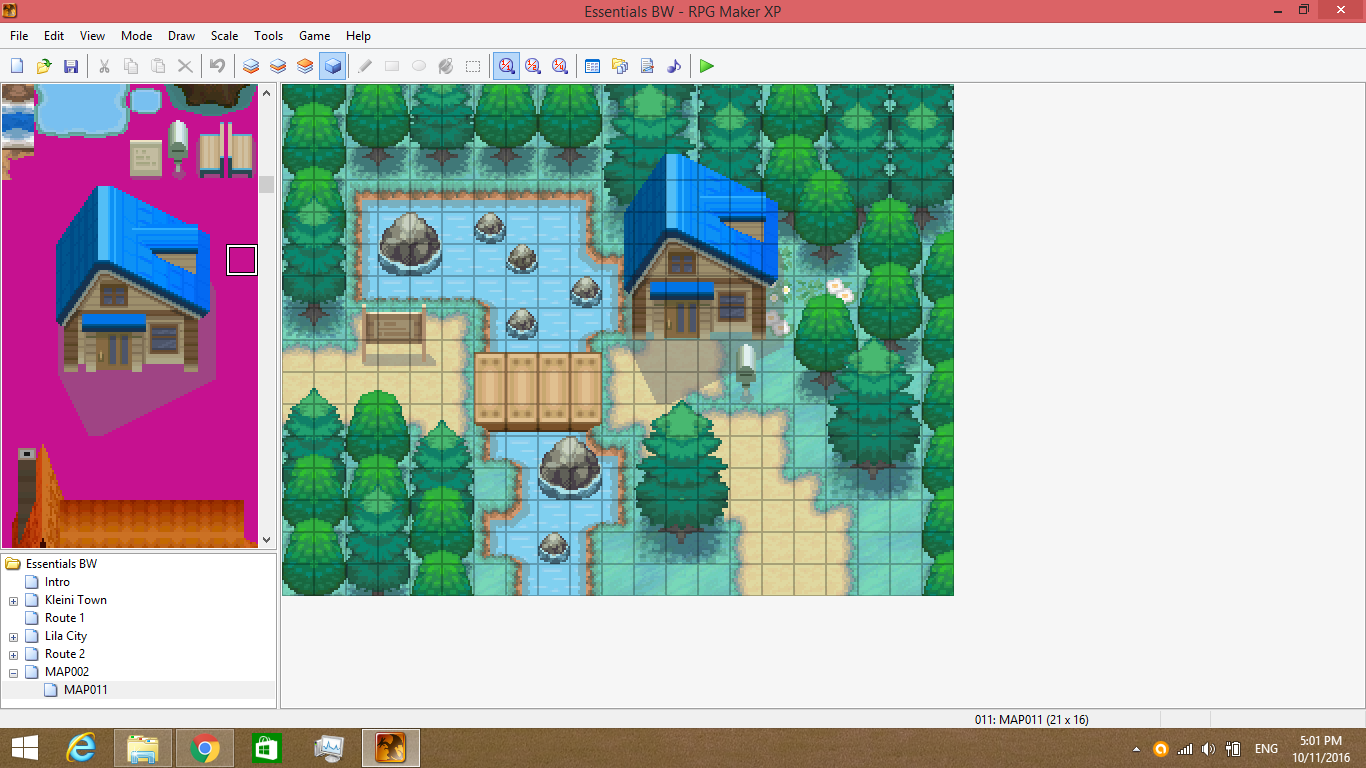Select the Route 1 map
Viewport: 1366px width, 768px height.
click(65, 618)
